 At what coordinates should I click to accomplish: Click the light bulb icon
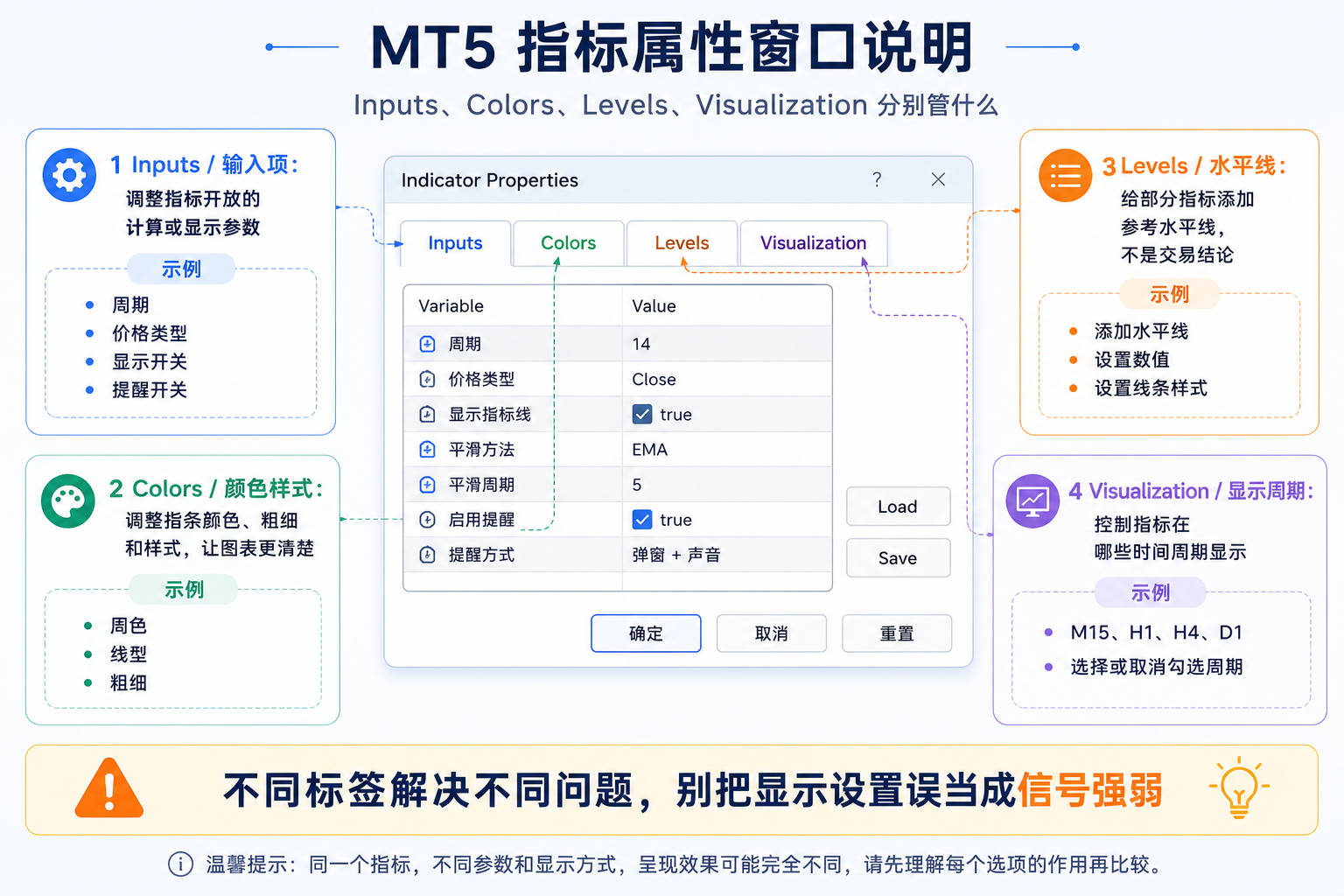pos(1239,787)
